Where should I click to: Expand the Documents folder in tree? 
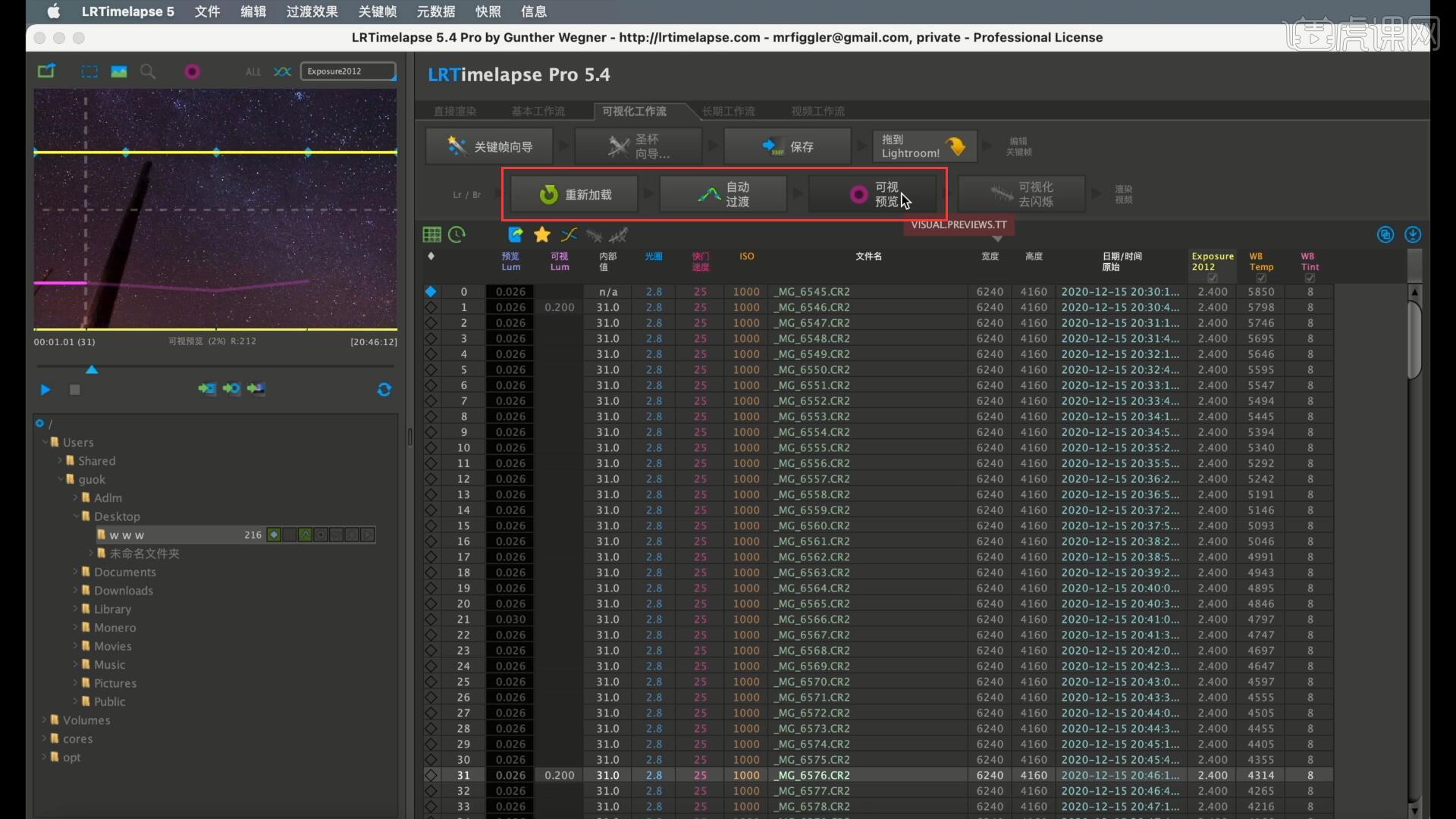click(x=76, y=572)
